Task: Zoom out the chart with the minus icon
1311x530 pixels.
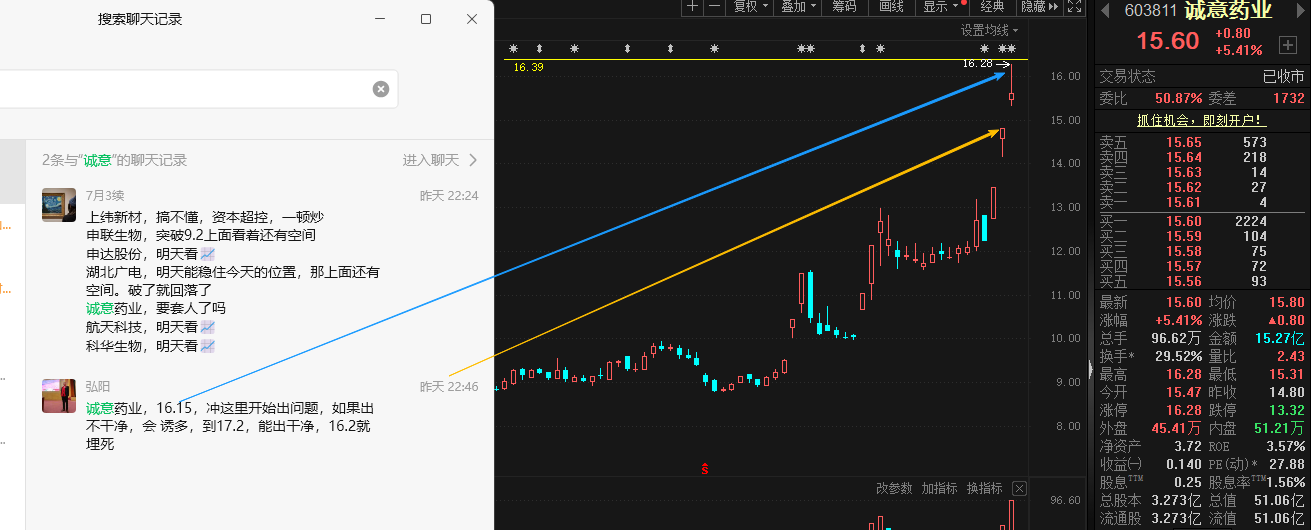Action: coord(714,6)
